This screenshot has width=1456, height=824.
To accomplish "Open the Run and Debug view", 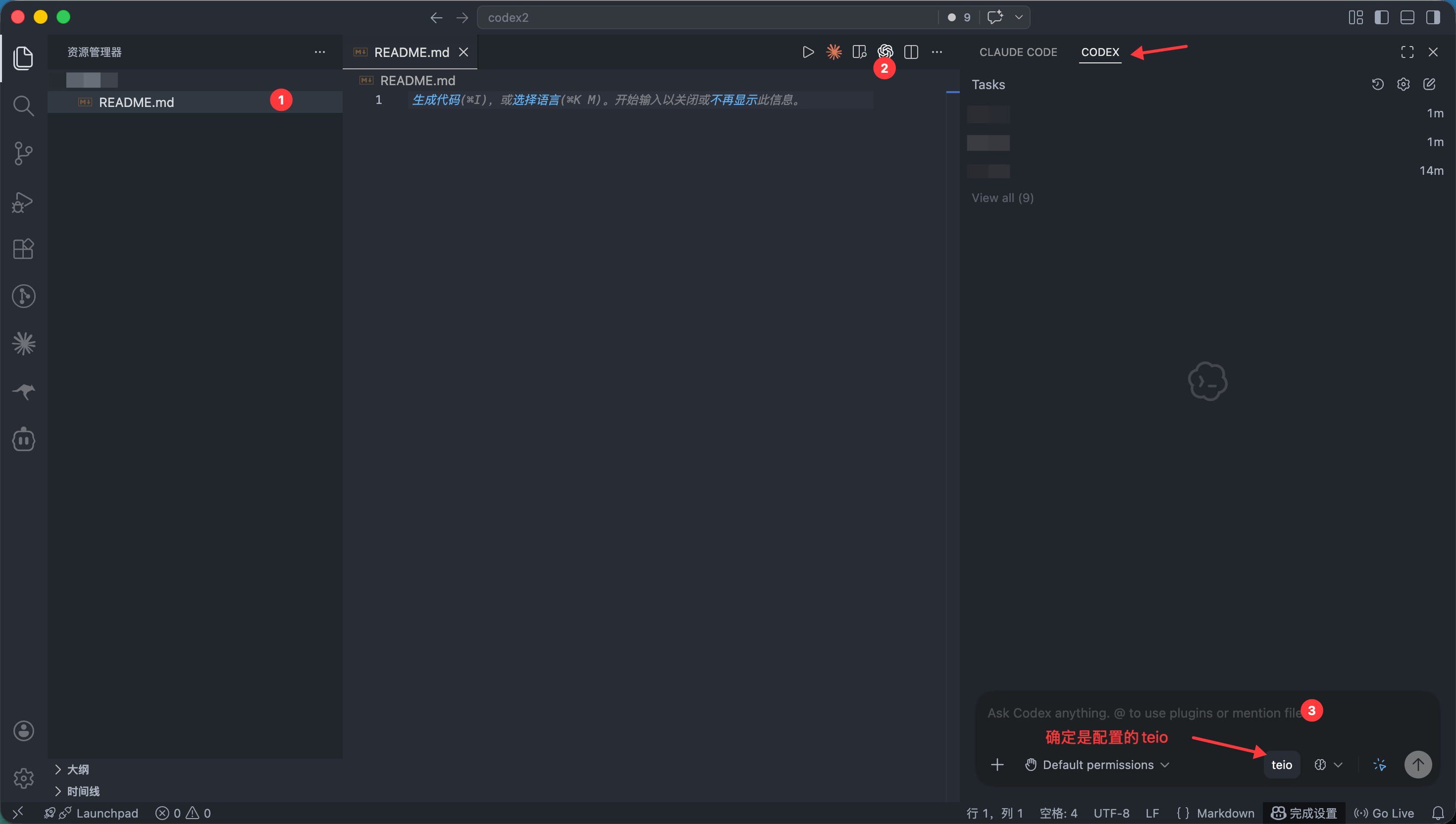I will pyautogui.click(x=23, y=202).
